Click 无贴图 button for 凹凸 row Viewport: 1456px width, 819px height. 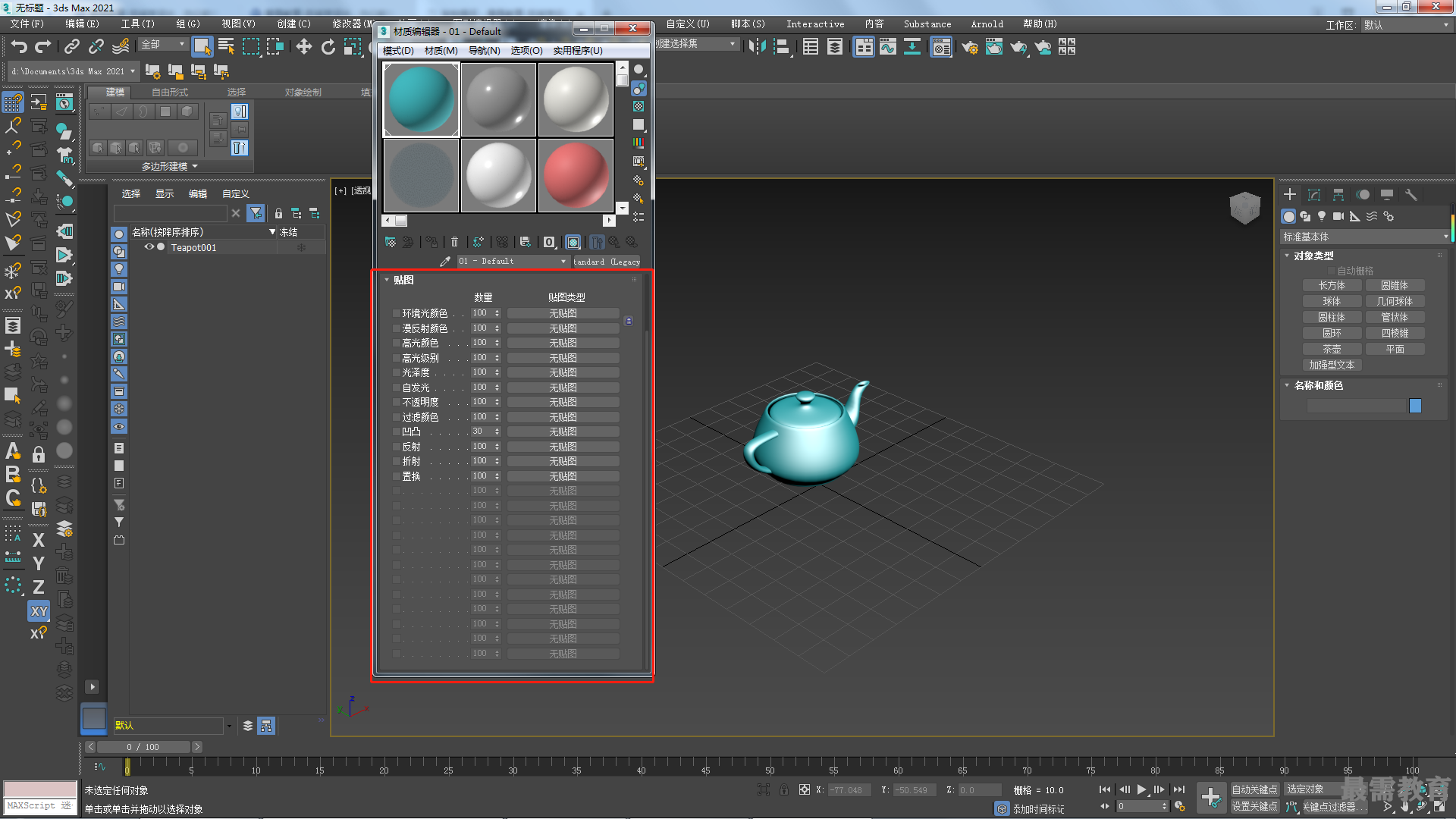pos(563,431)
